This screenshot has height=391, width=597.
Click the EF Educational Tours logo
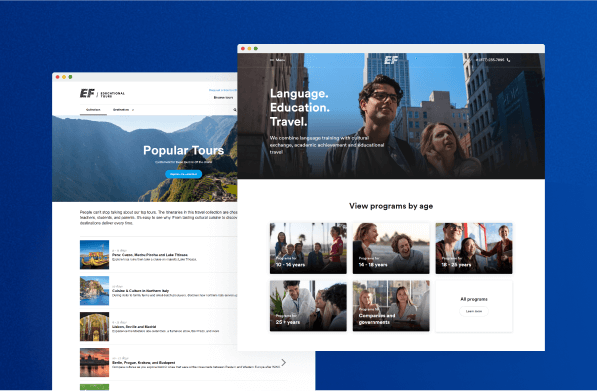pyautogui.click(x=102, y=93)
